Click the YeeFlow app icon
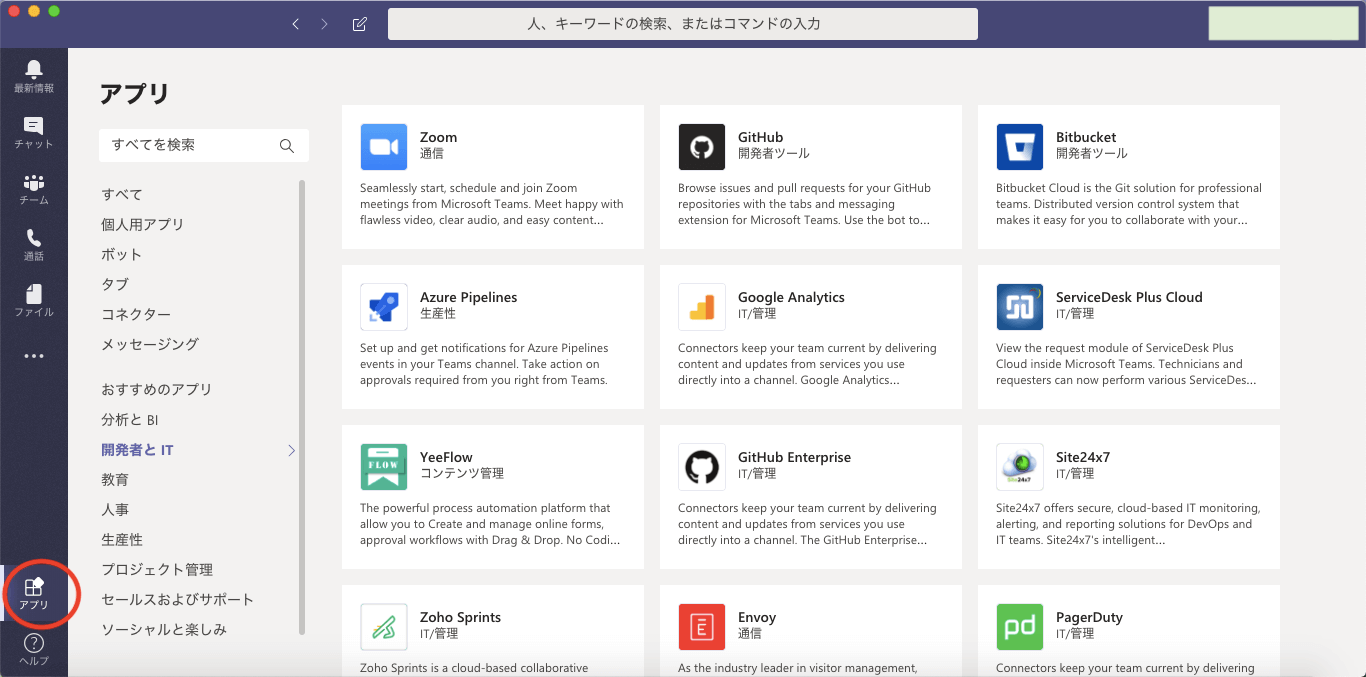The image size is (1366, 677). pos(384,467)
